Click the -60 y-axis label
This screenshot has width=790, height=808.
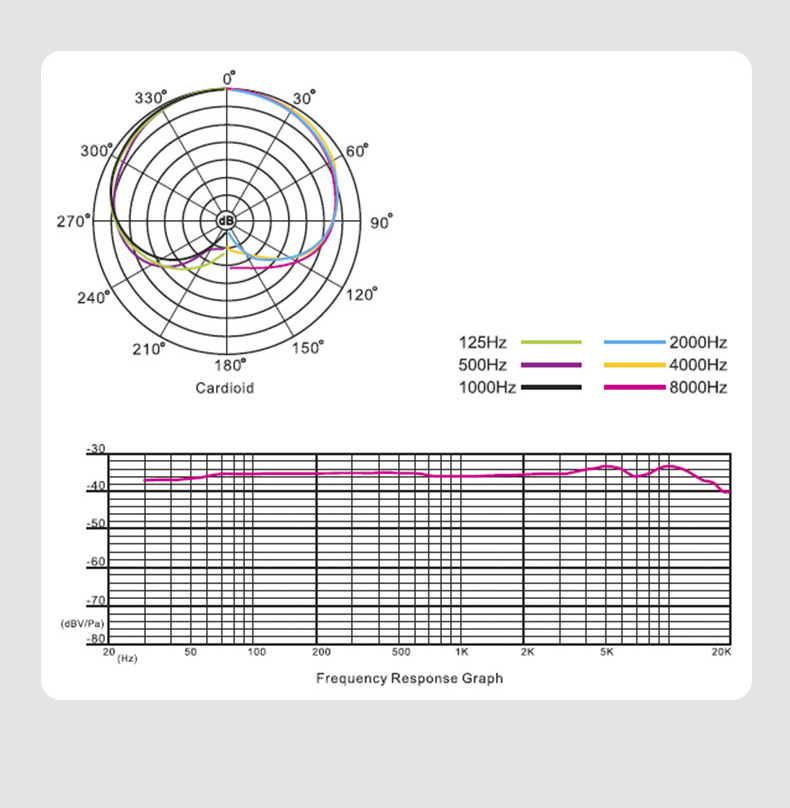96,562
